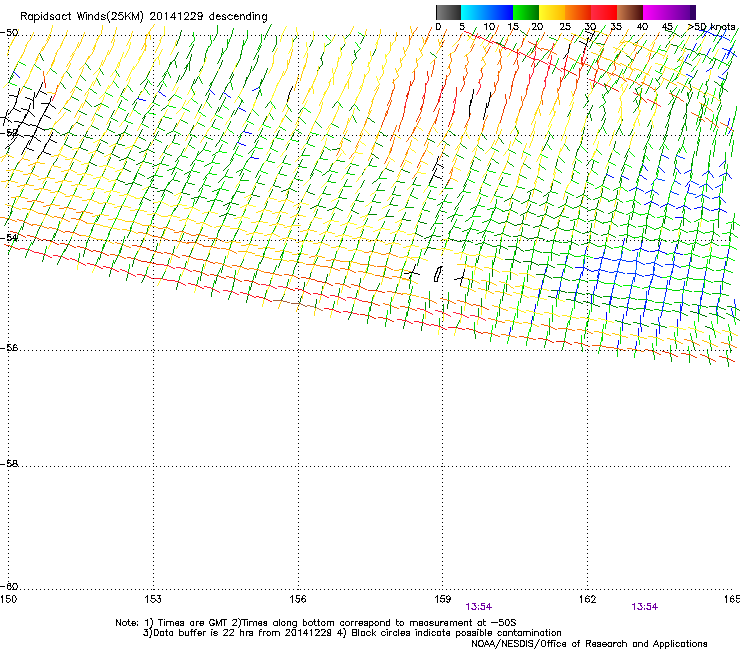
Task: Click the latitude label '-54'
Action: (9, 238)
